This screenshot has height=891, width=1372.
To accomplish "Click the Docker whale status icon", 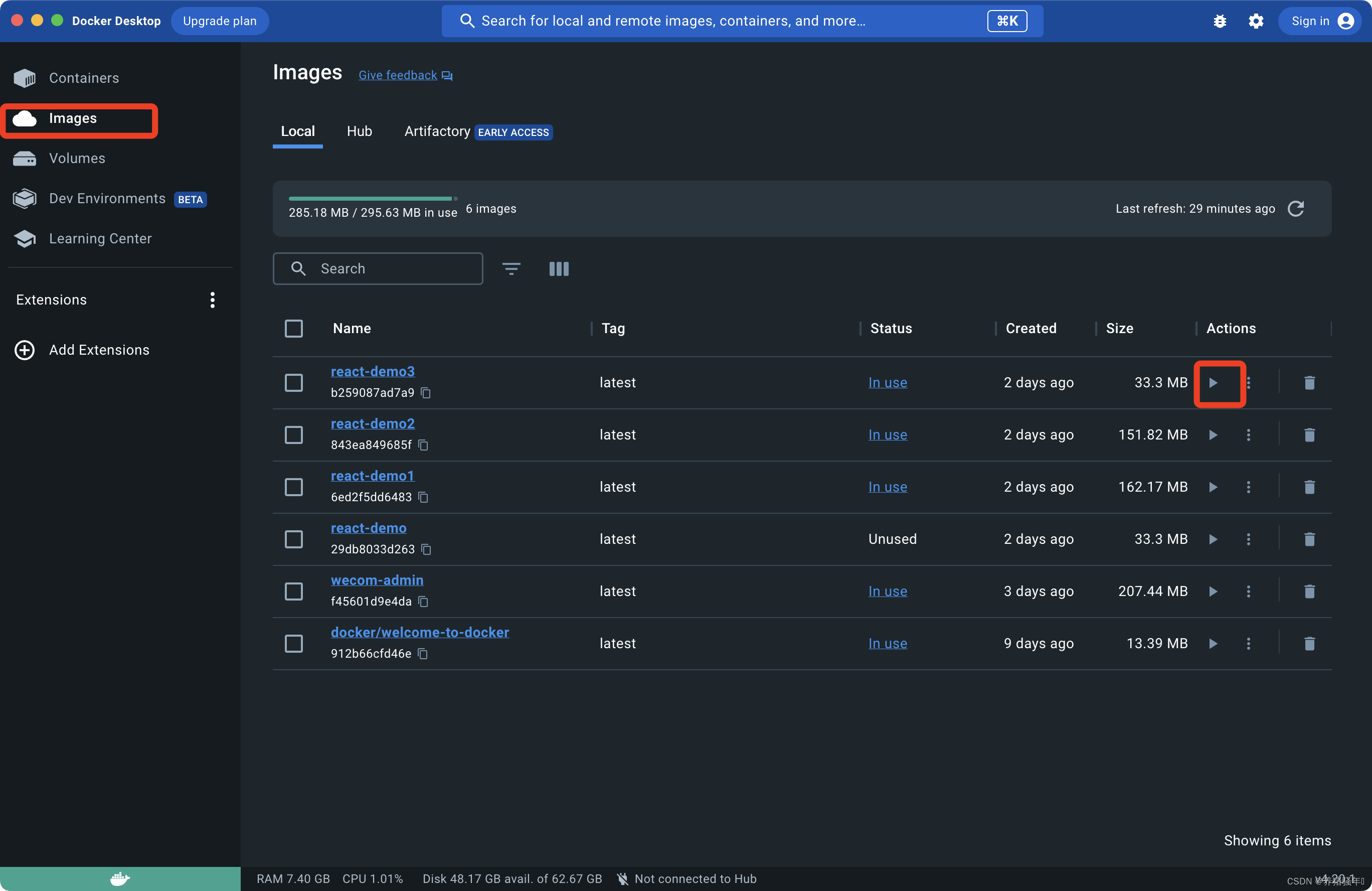I will point(120,878).
